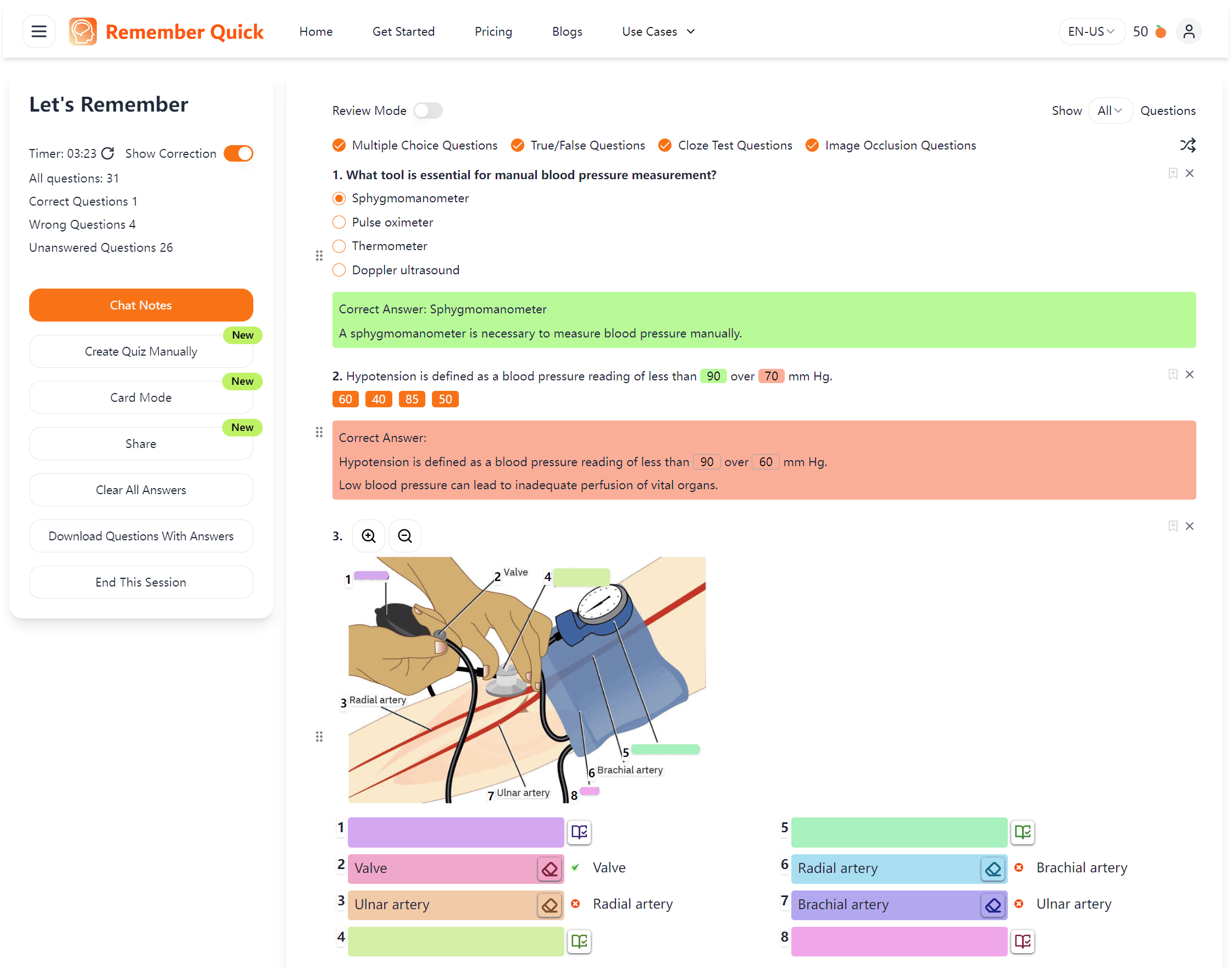Click the shuffle questions icon
Image resolution: width=1232 pixels, height=968 pixels.
click(x=1187, y=145)
